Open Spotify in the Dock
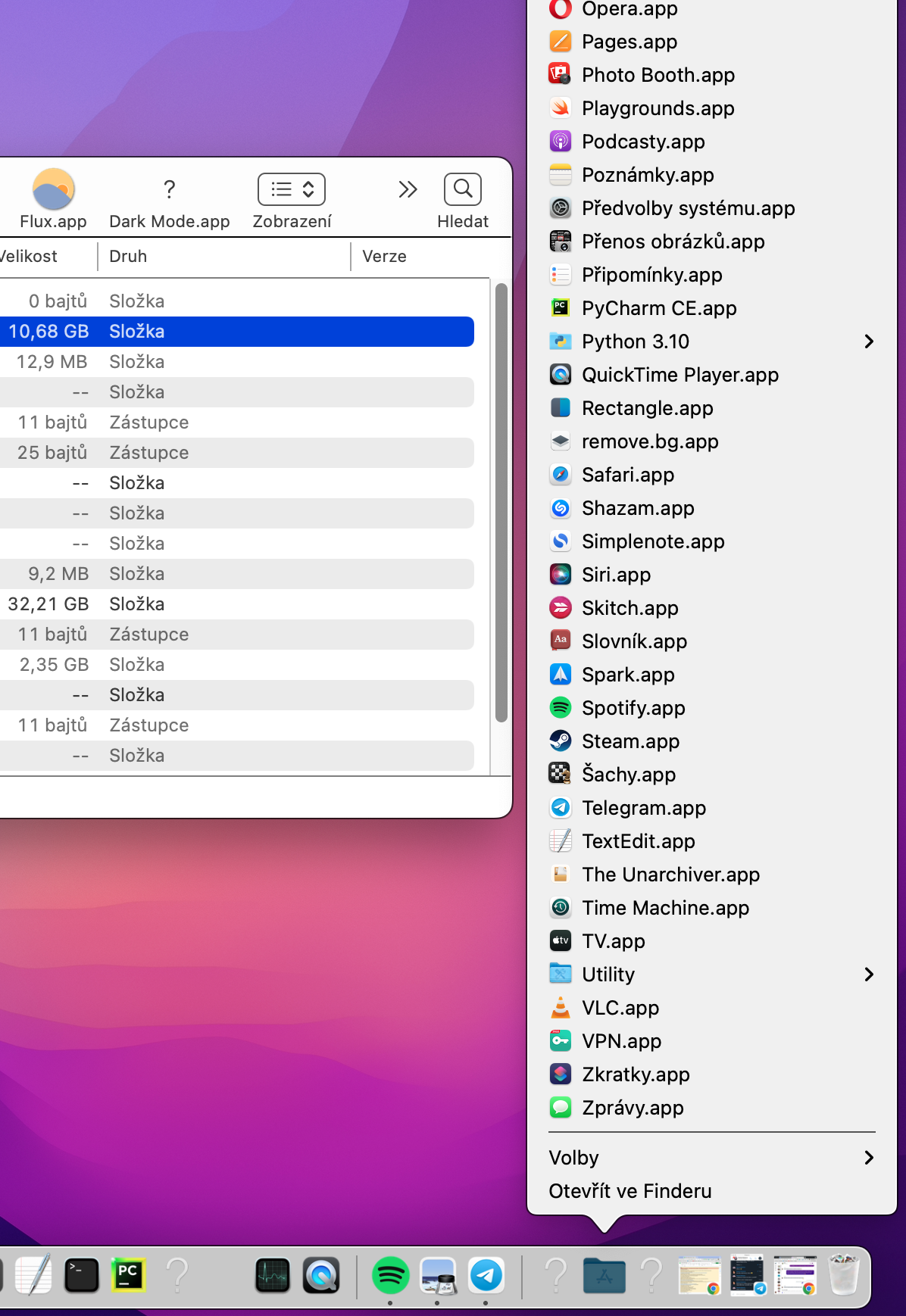 (390, 1276)
